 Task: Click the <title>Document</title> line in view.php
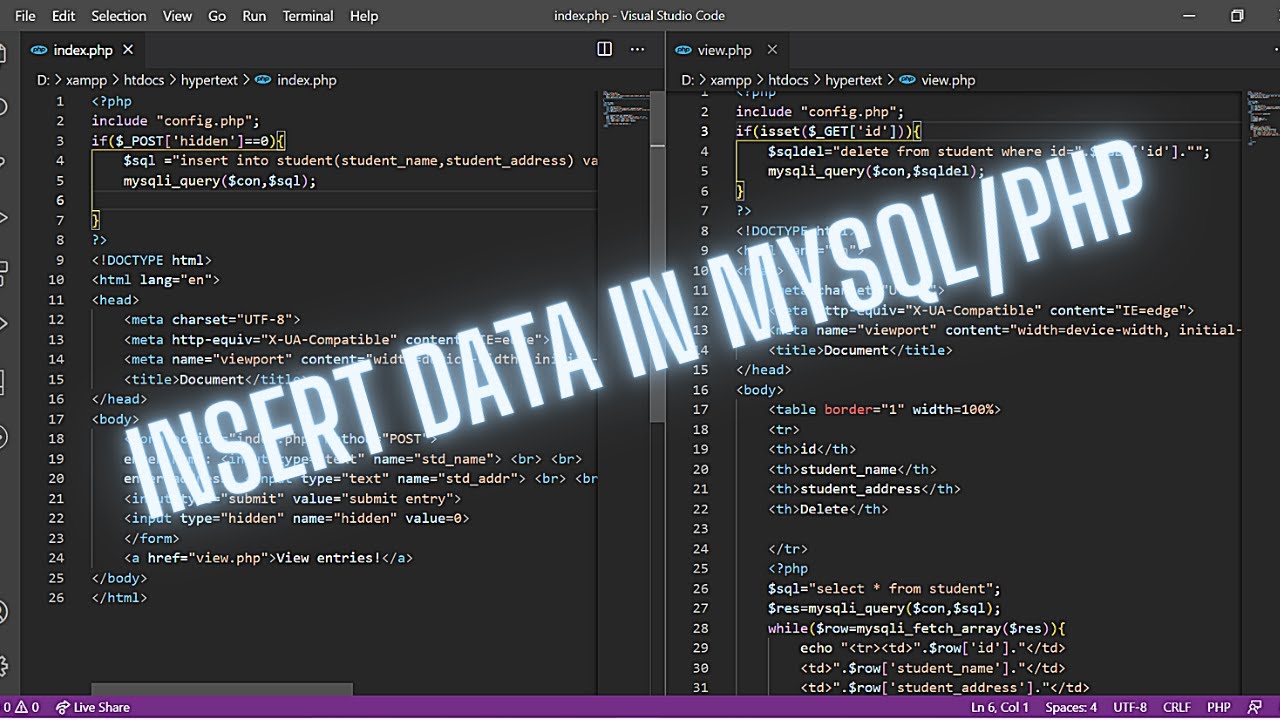[x=860, y=350]
